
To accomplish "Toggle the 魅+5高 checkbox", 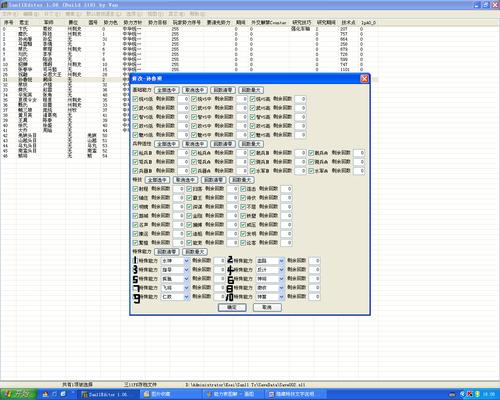I will coord(253,135).
